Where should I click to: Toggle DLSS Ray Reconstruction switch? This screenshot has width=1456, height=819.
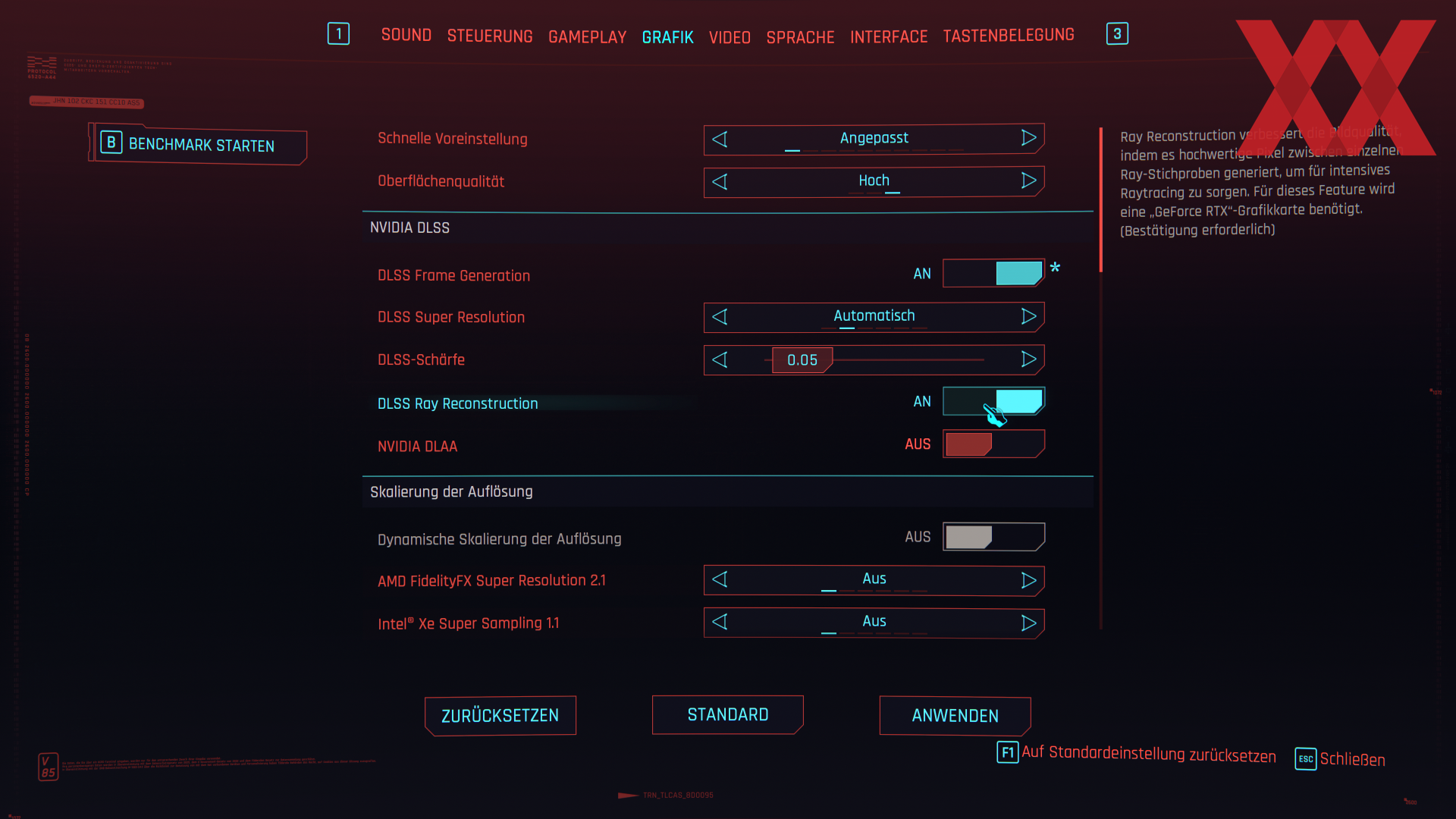[993, 401]
